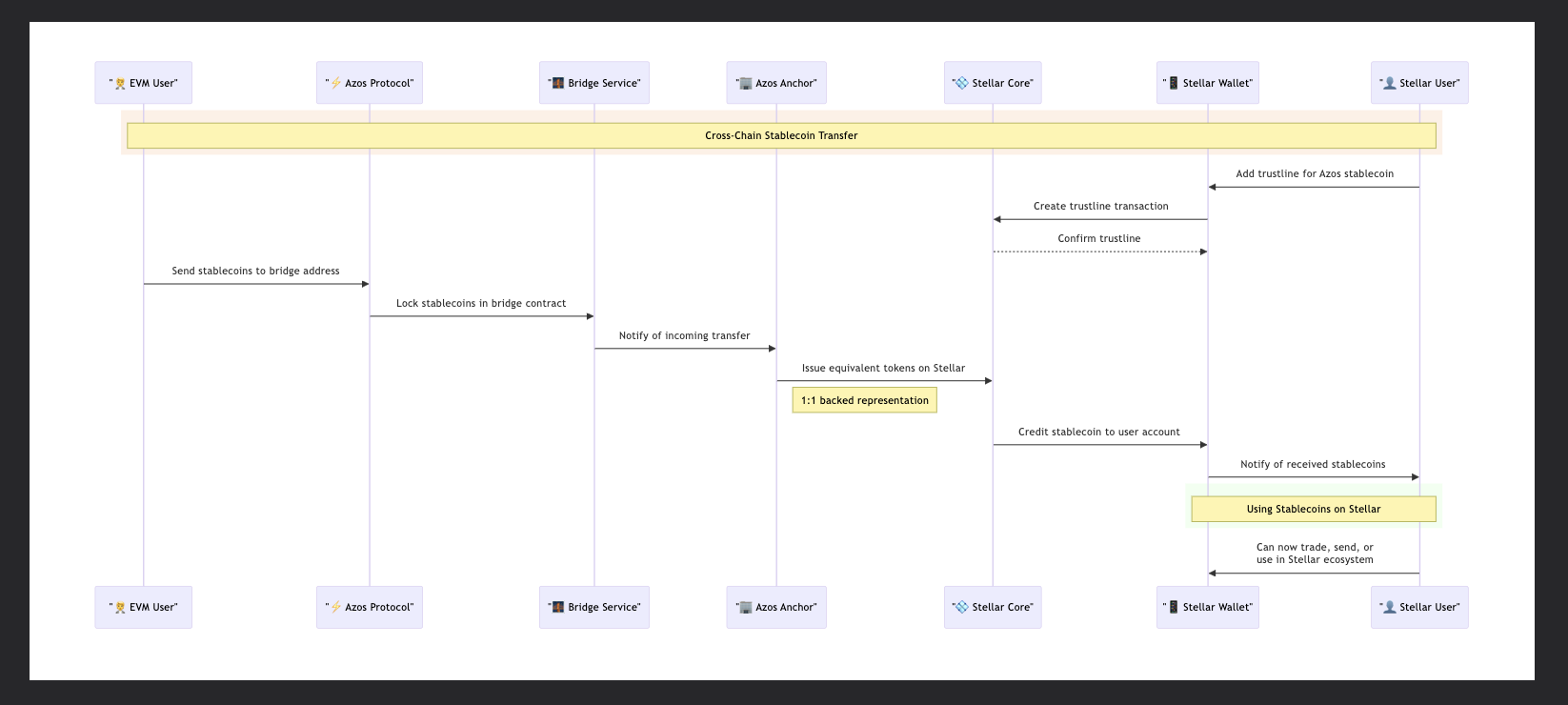1568x705 pixels.
Task: Click the bottom Azos Anchor participant box
Action: 776,607
